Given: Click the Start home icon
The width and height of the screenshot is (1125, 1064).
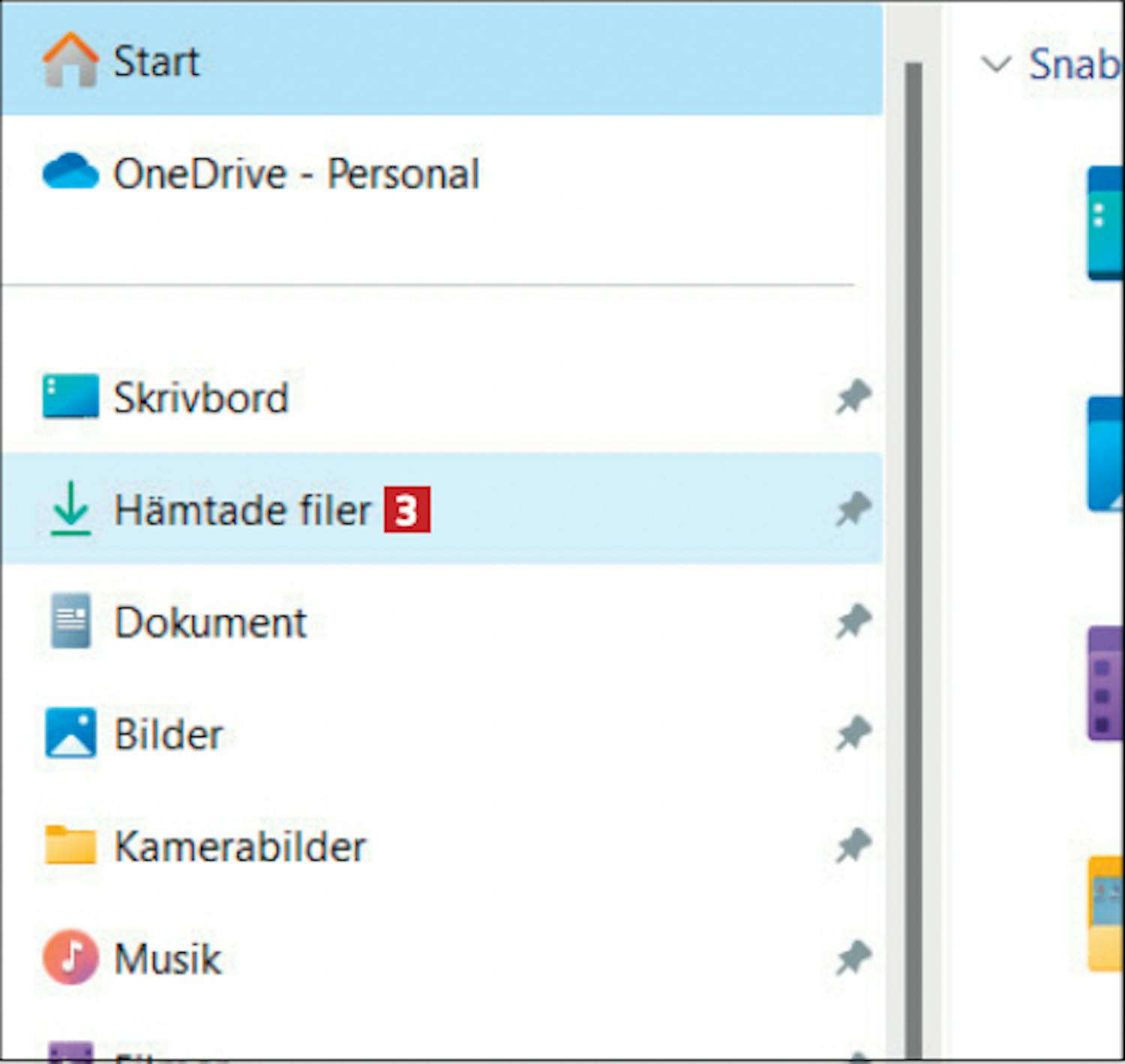Looking at the screenshot, I should (x=70, y=60).
